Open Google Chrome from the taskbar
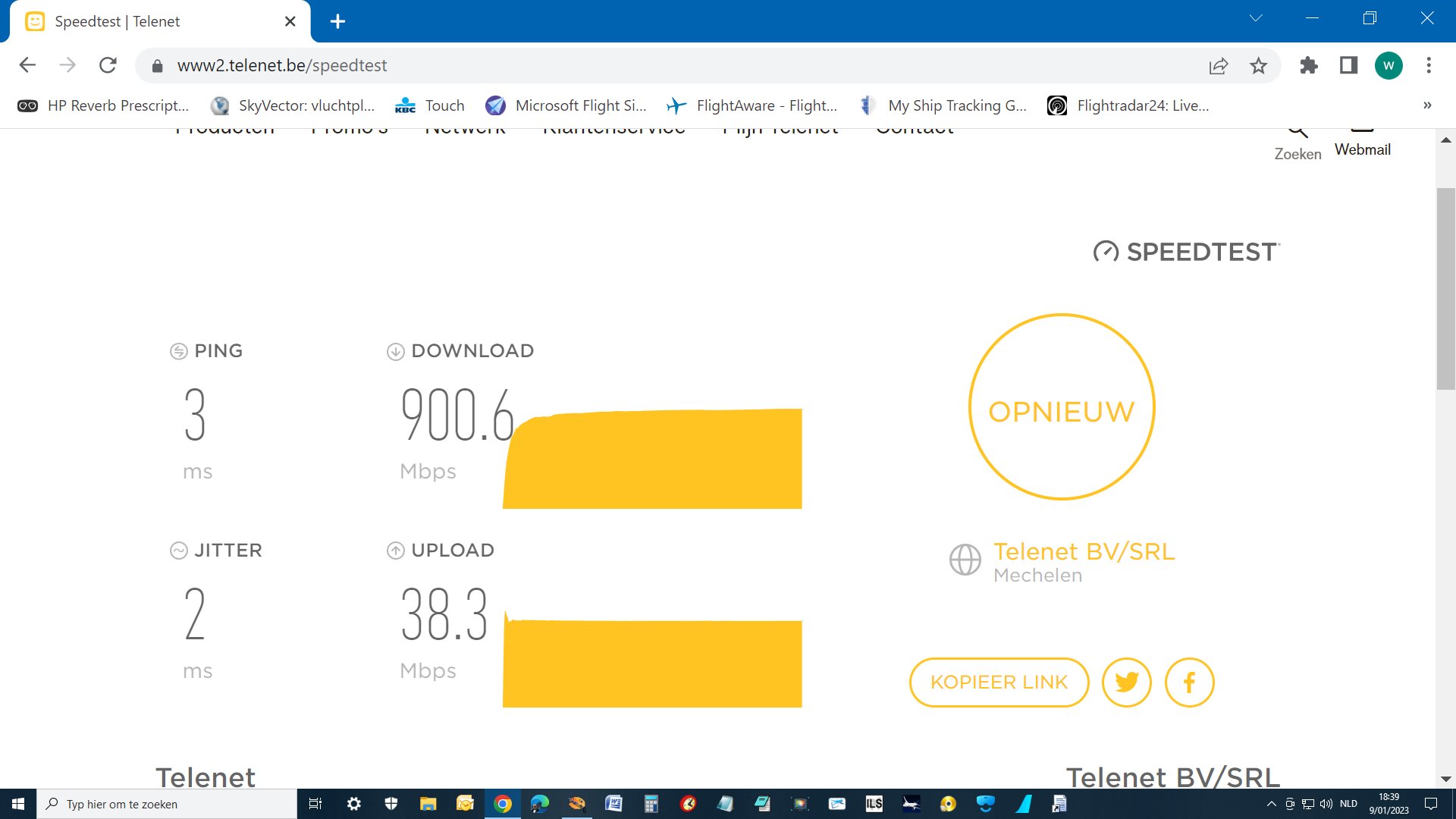Image resolution: width=1456 pixels, height=819 pixels. pos(502,803)
